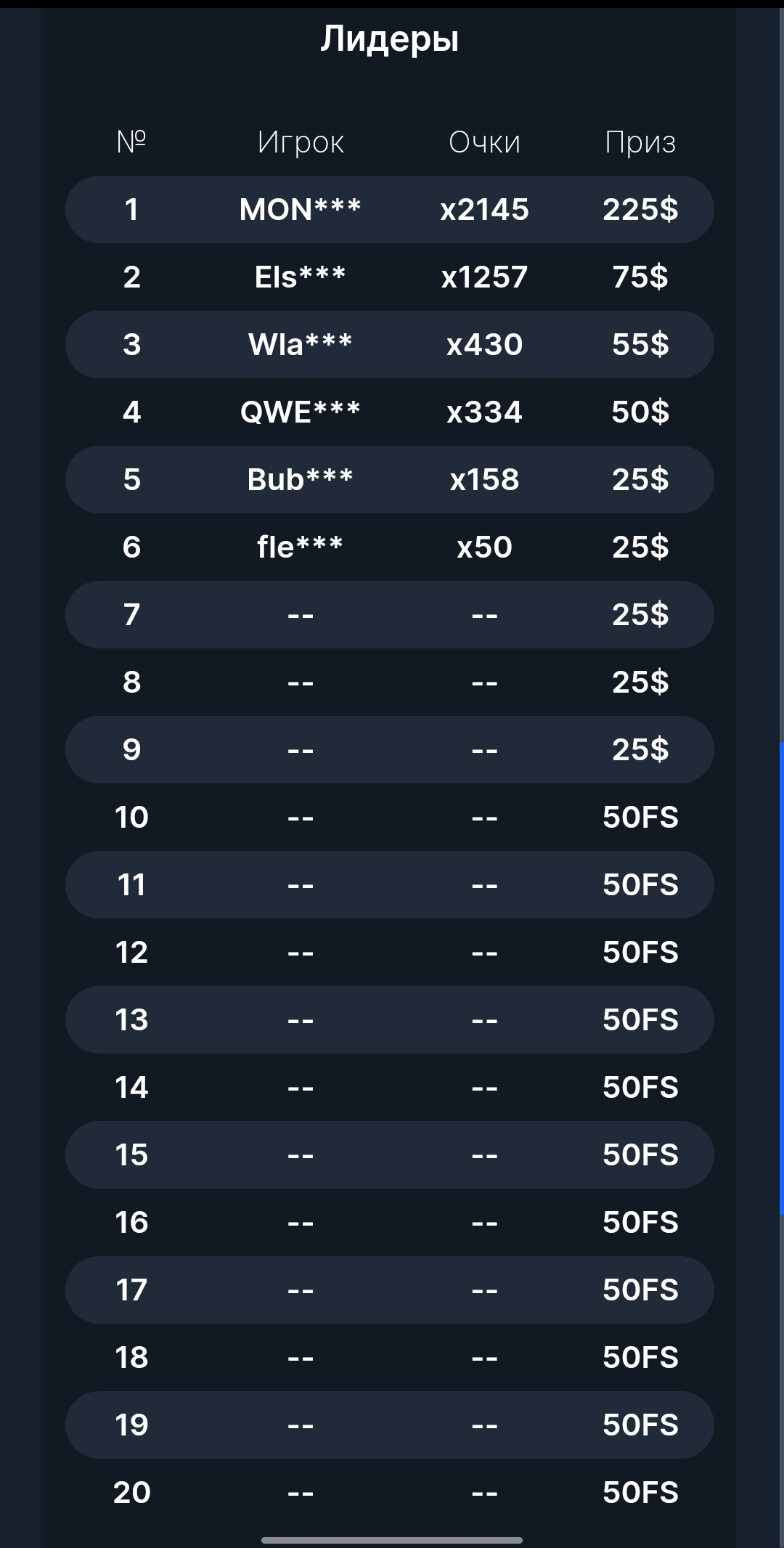Tap the rank 15 number

point(131,1154)
